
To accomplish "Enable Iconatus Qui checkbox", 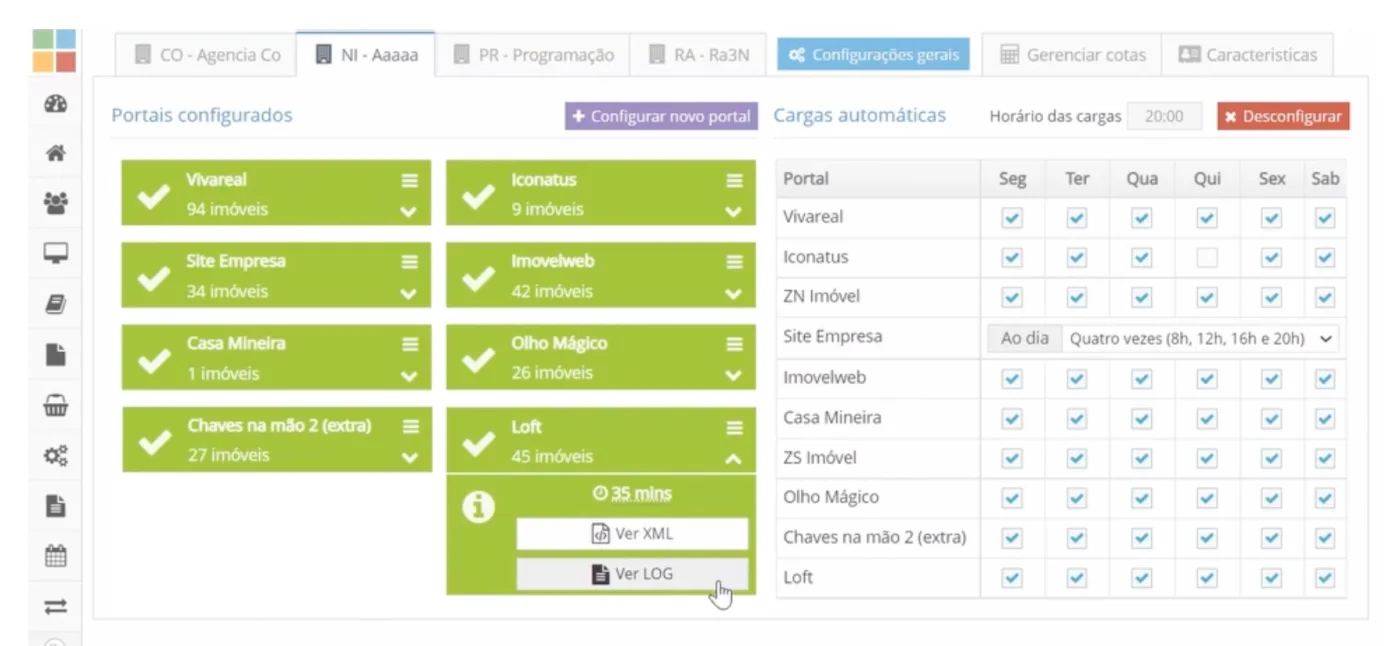I will pos(1207,258).
